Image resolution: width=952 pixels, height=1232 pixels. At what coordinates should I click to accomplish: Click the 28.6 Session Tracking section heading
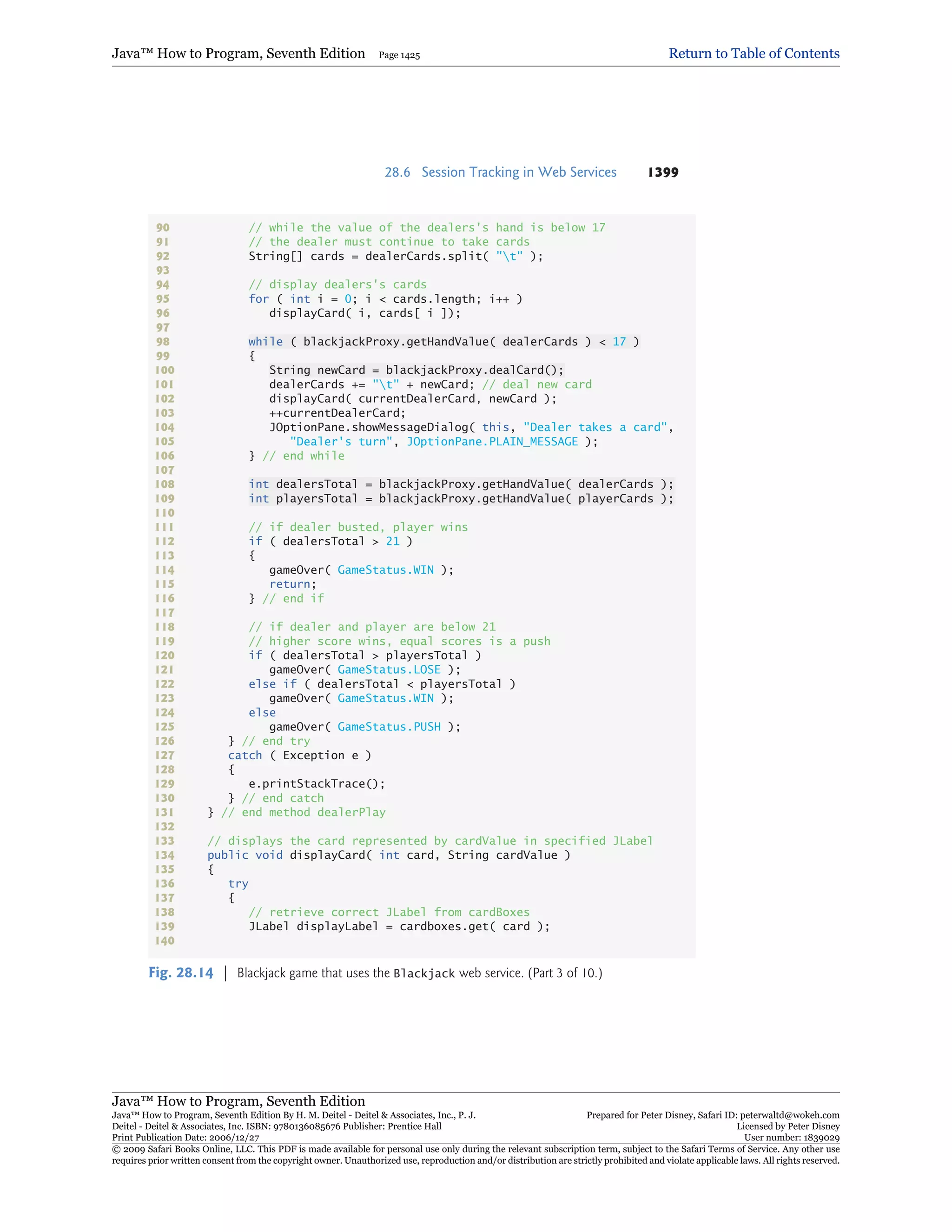[500, 172]
